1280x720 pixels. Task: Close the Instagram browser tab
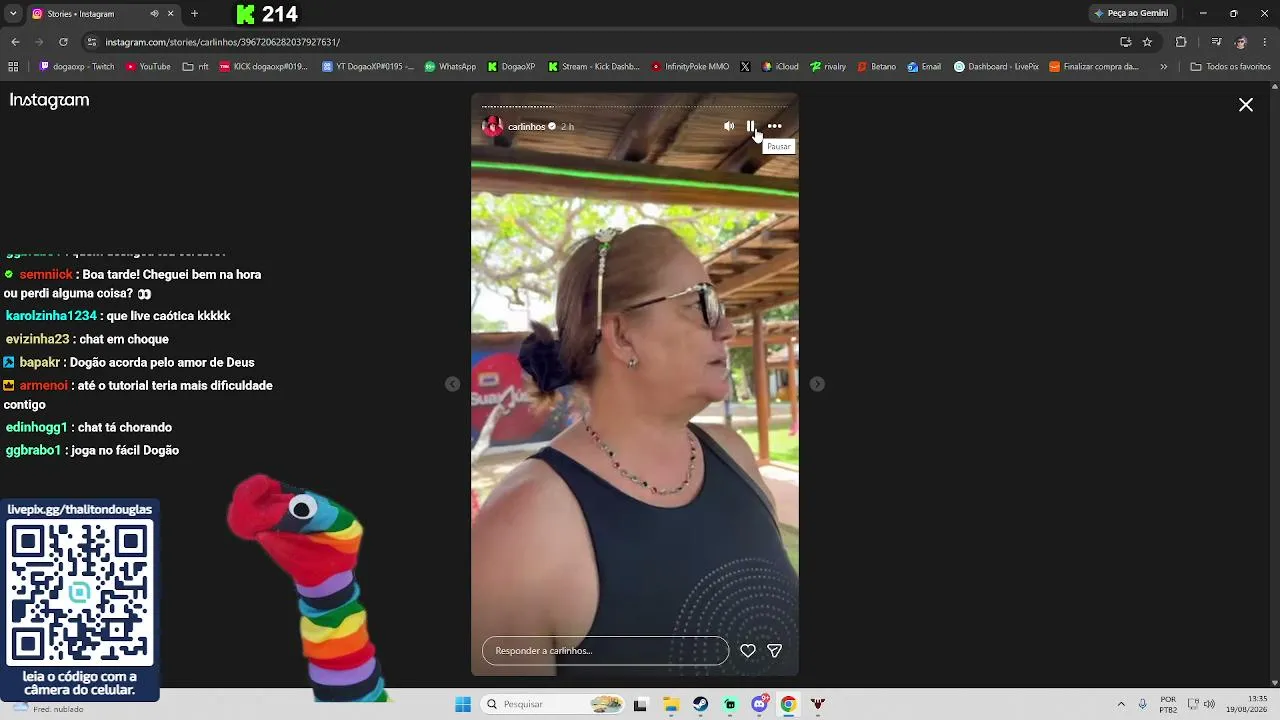(x=171, y=14)
